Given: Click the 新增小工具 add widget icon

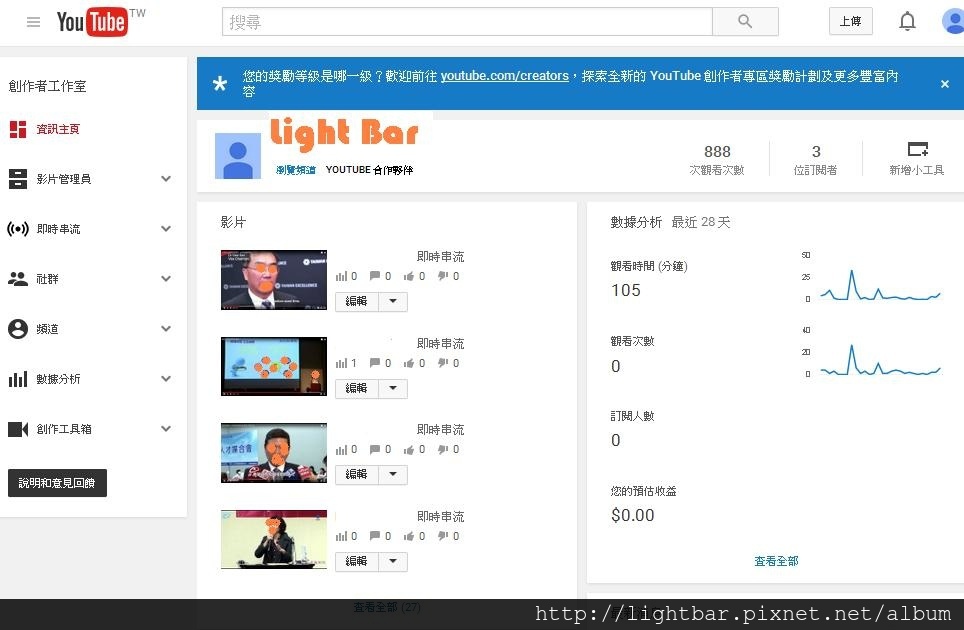Looking at the screenshot, I should pos(918,149).
